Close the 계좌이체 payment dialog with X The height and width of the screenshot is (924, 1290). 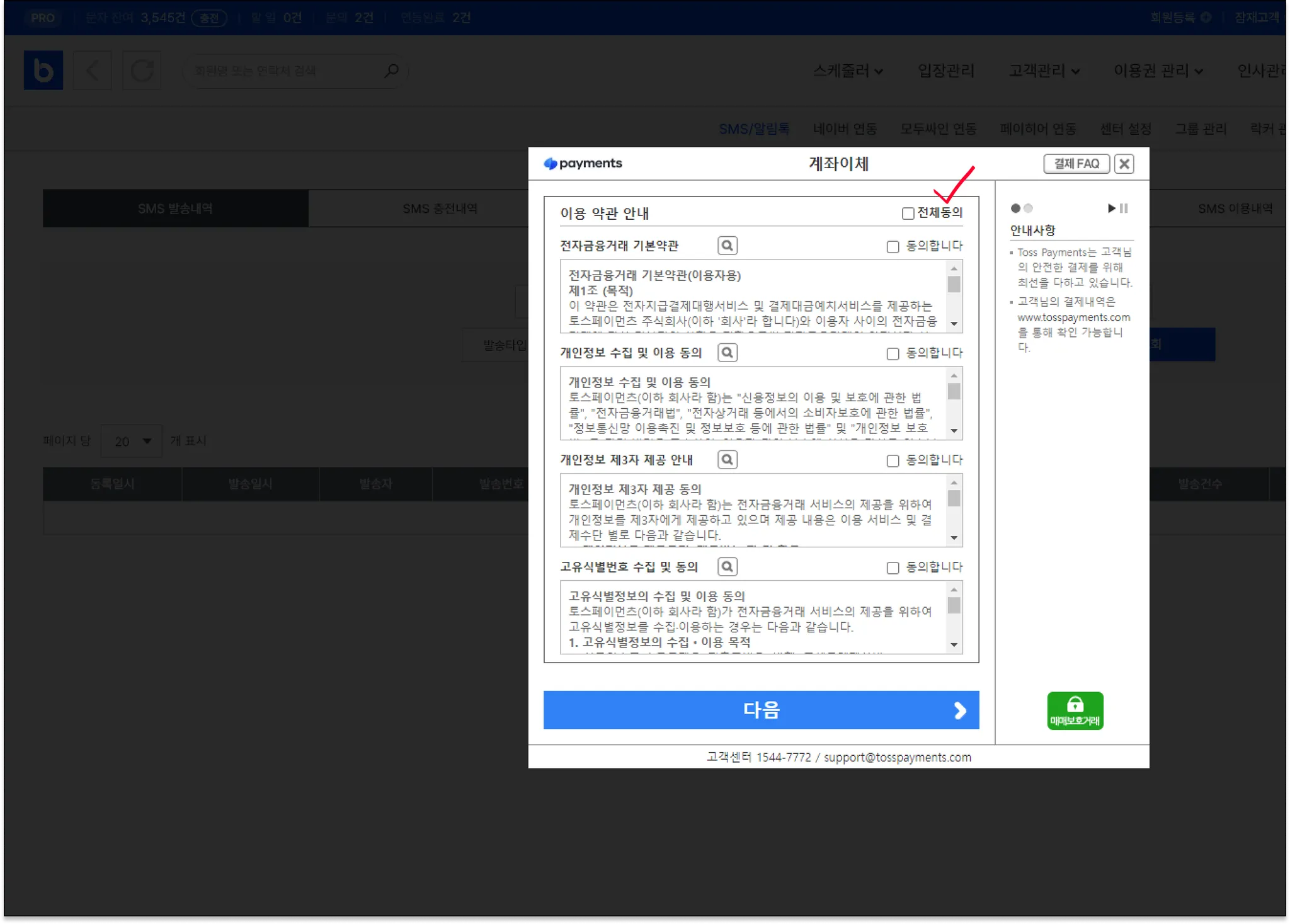[x=1124, y=164]
